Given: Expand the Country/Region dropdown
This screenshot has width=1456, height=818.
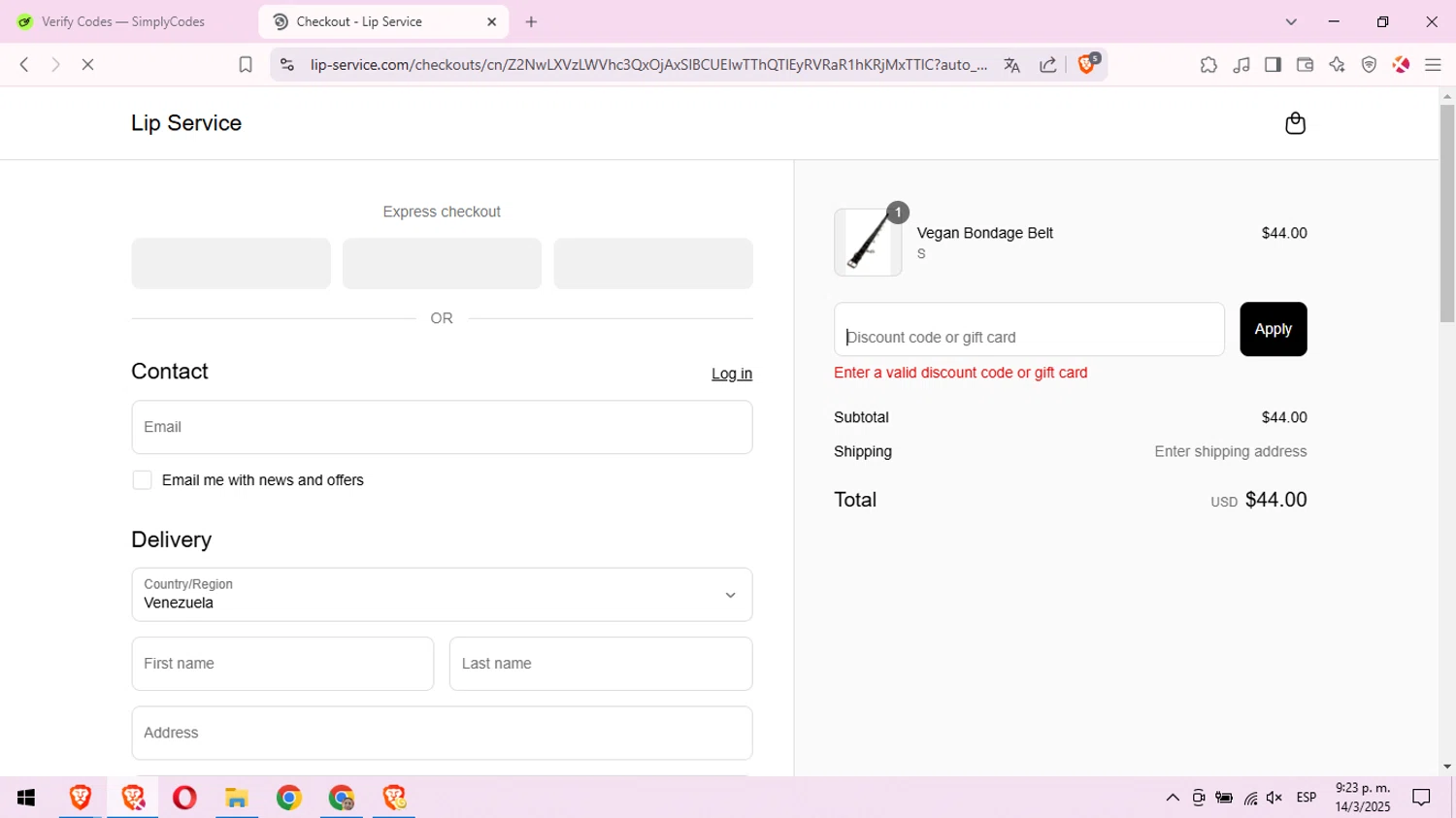Looking at the screenshot, I should click(x=442, y=595).
